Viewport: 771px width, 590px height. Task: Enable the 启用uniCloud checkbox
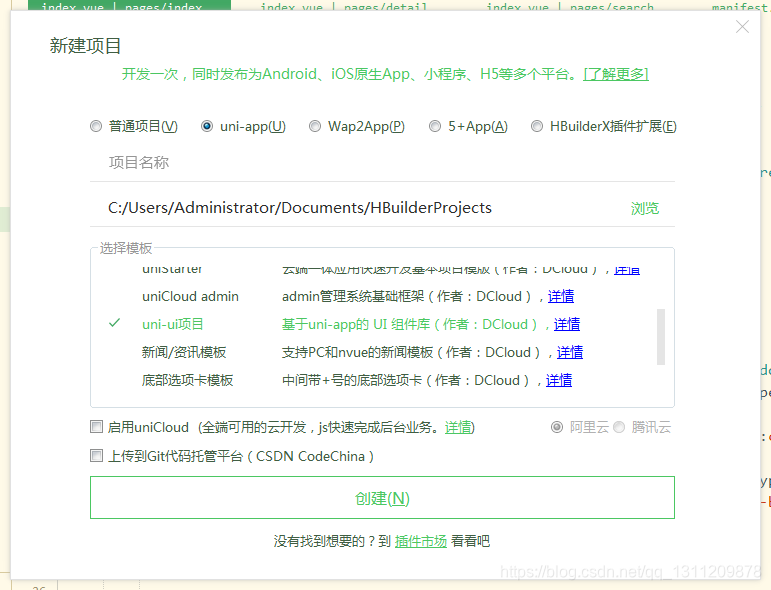(x=96, y=427)
